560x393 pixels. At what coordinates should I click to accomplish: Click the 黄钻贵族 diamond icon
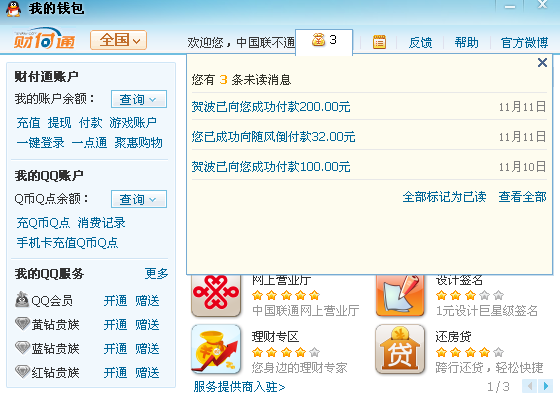22,324
